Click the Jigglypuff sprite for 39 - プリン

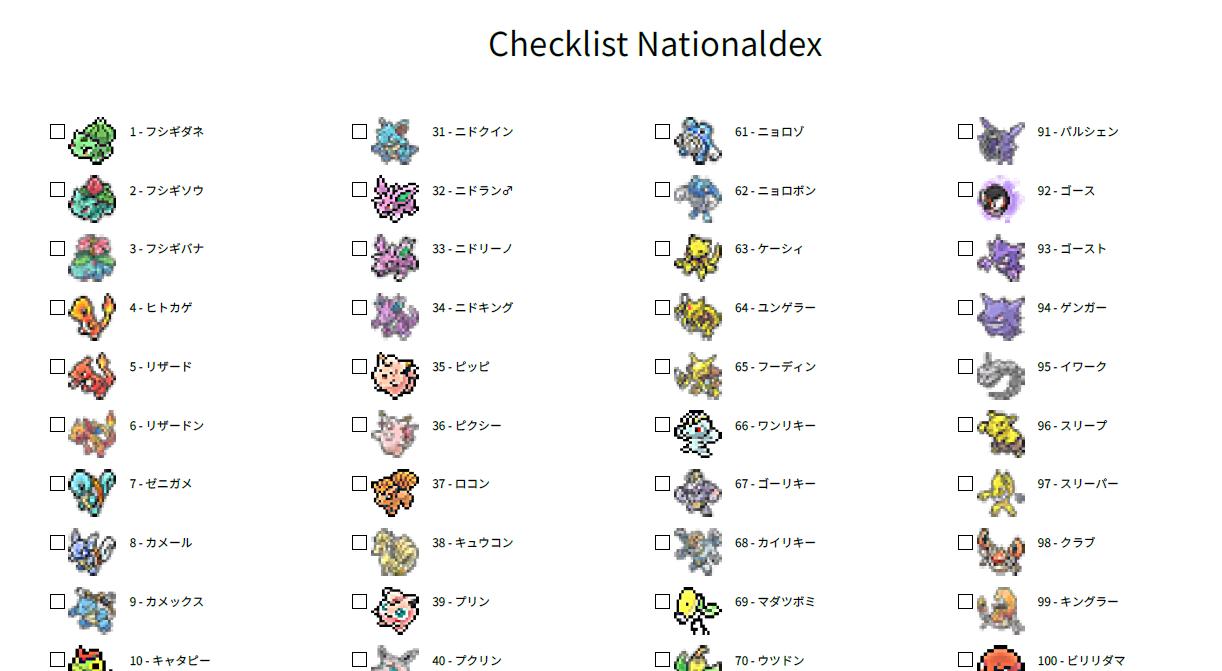tap(395, 610)
